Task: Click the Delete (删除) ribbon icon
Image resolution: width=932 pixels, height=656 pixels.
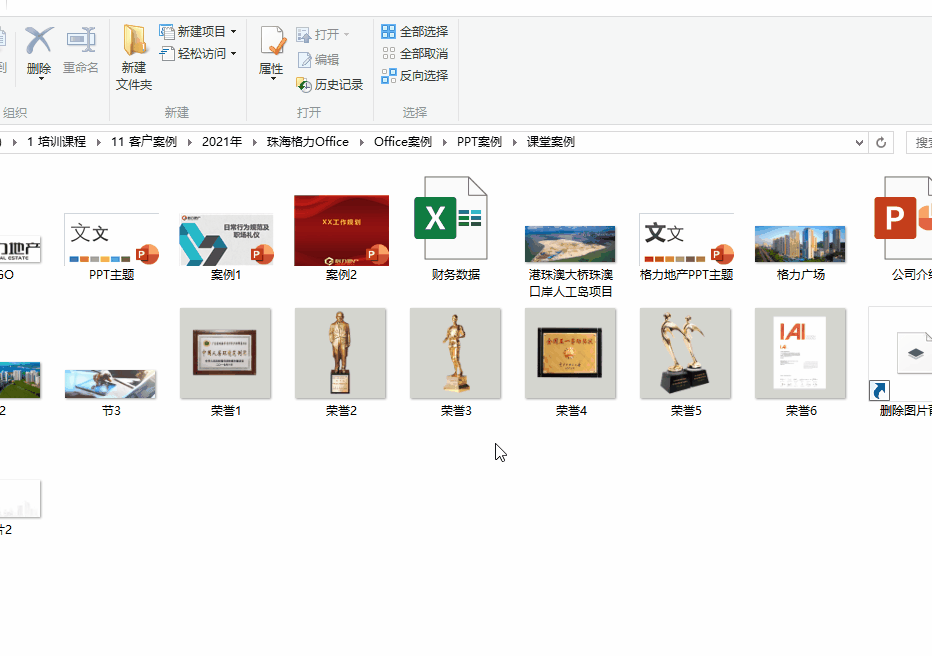Action: [x=39, y=42]
